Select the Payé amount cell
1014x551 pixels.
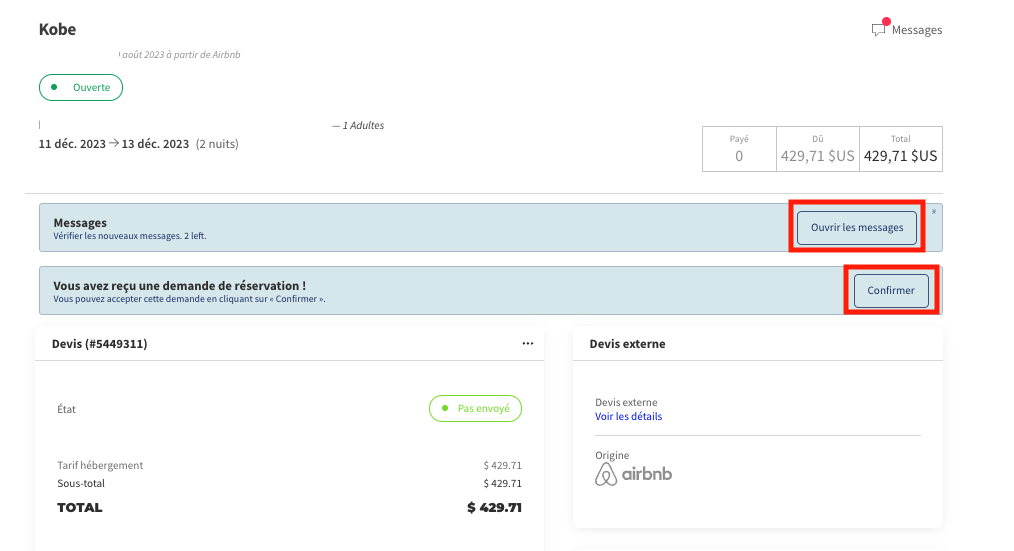coord(739,149)
